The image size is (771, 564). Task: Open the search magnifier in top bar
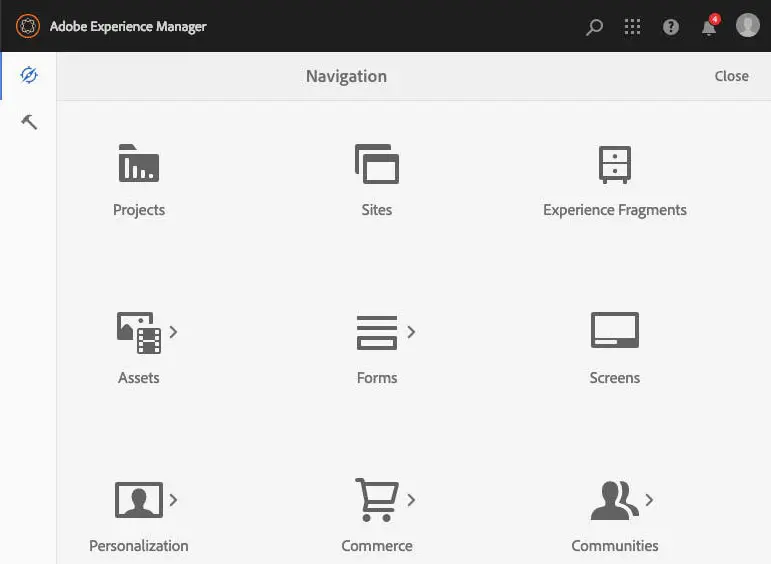tap(594, 27)
